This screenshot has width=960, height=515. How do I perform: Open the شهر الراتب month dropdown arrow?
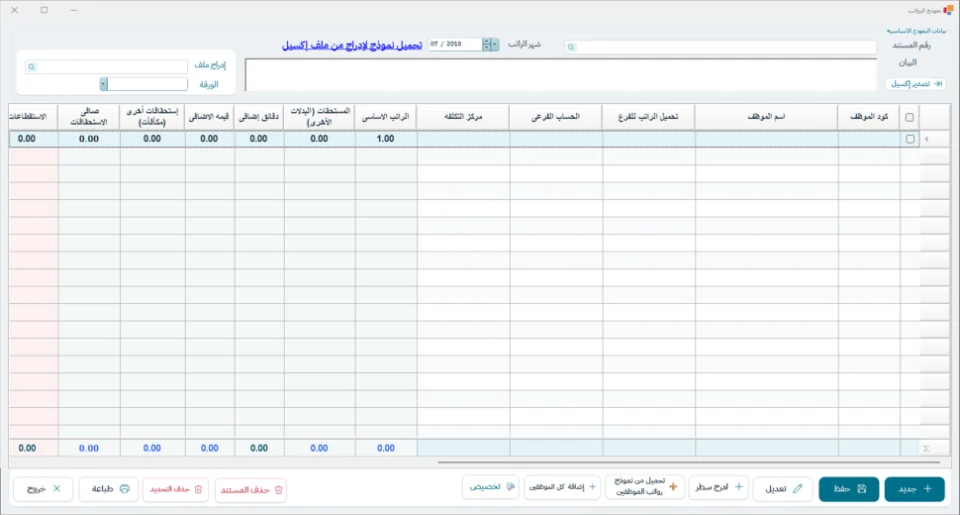(x=495, y=44)
